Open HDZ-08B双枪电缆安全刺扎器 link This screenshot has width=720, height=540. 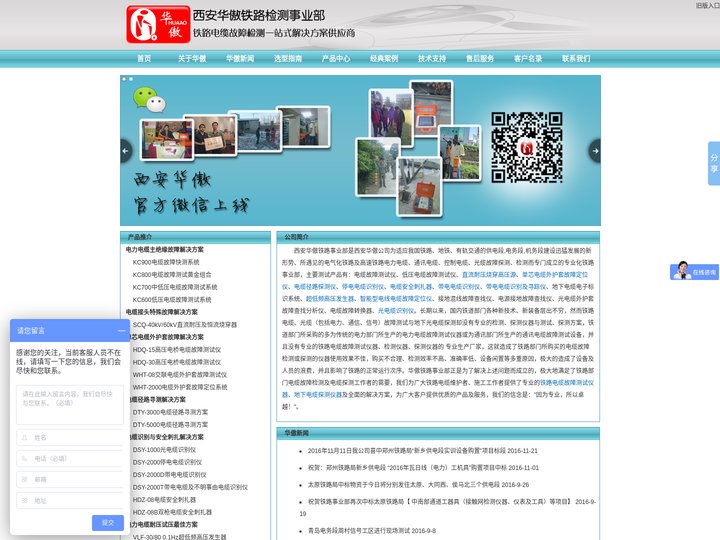pos(172,512)
